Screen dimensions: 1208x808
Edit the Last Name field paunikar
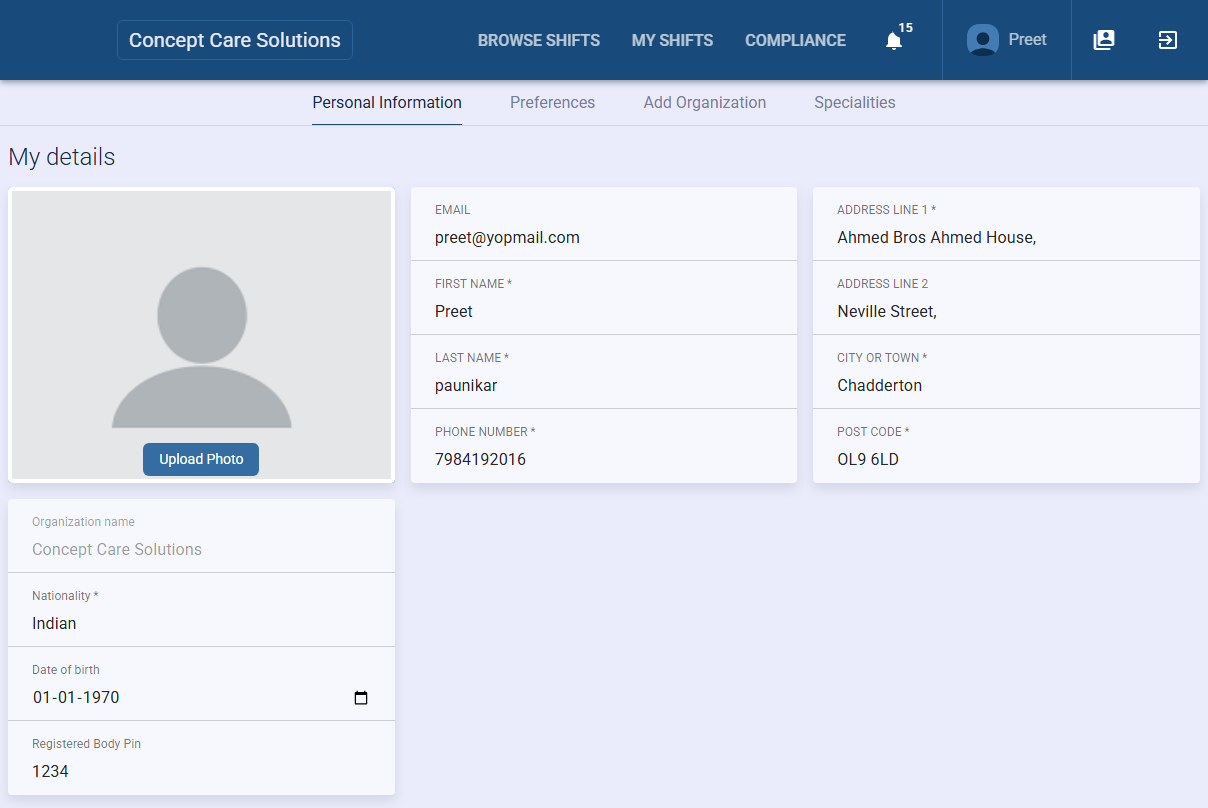click(x=604, y=372)
